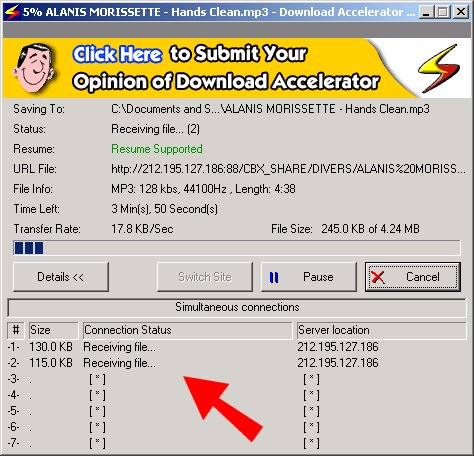Click the lightning bolt icon in title bar
Viewport: 474px width, 456px height.
point(12,12)
